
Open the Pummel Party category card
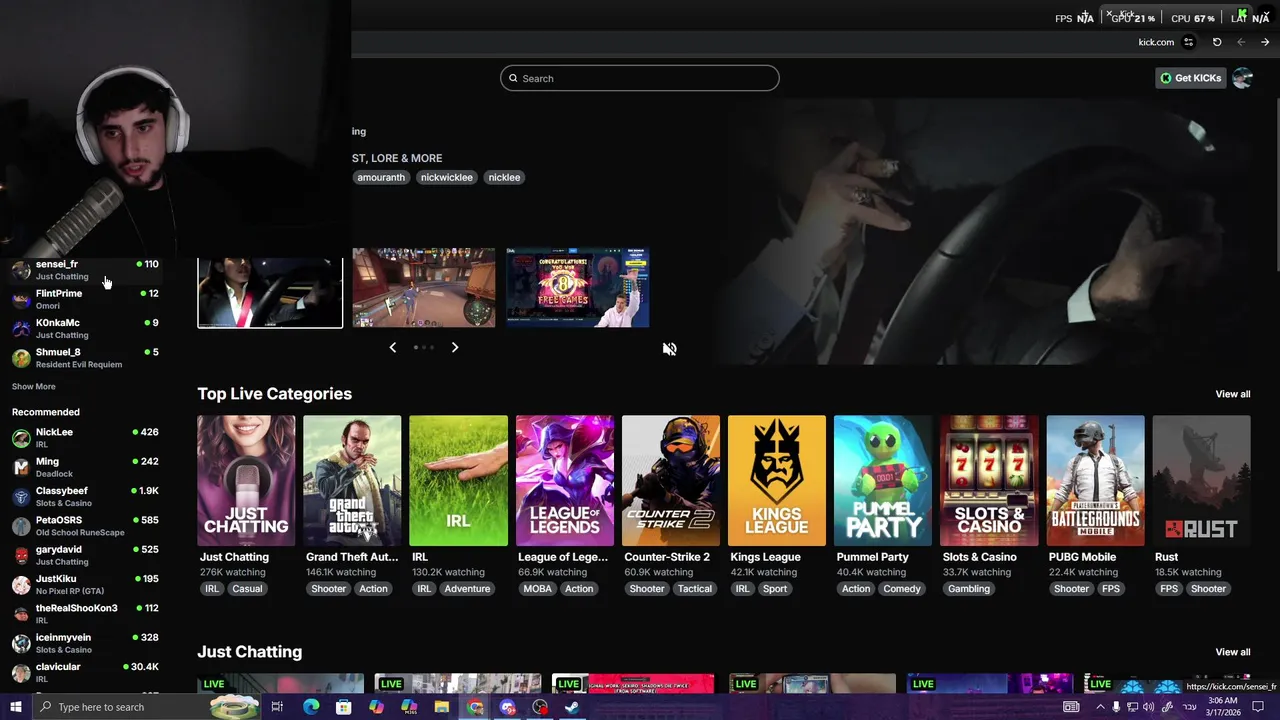click(x=883, y=481)
